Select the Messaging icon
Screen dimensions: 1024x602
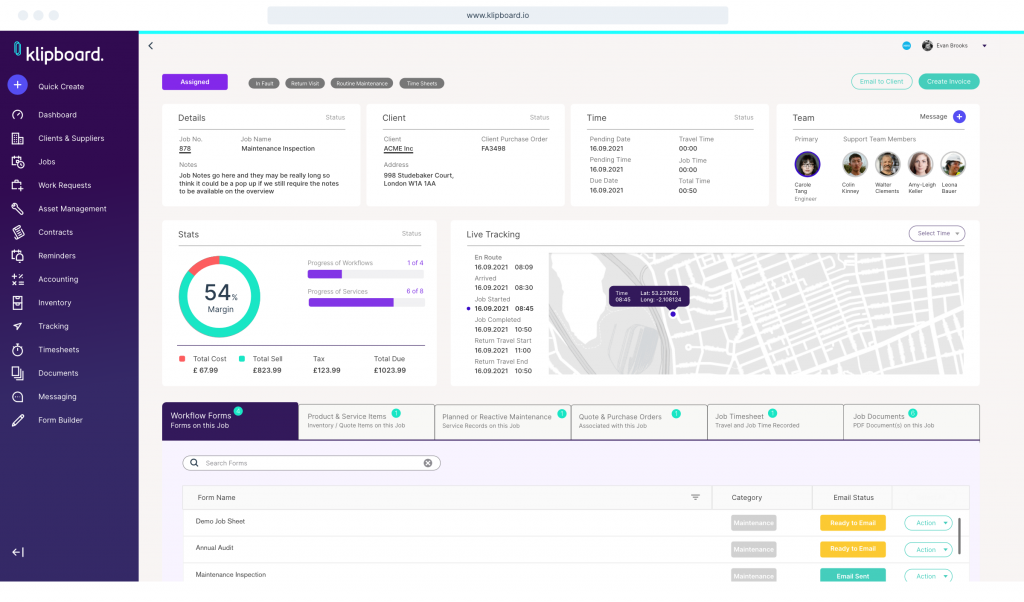tap(17, 396)
